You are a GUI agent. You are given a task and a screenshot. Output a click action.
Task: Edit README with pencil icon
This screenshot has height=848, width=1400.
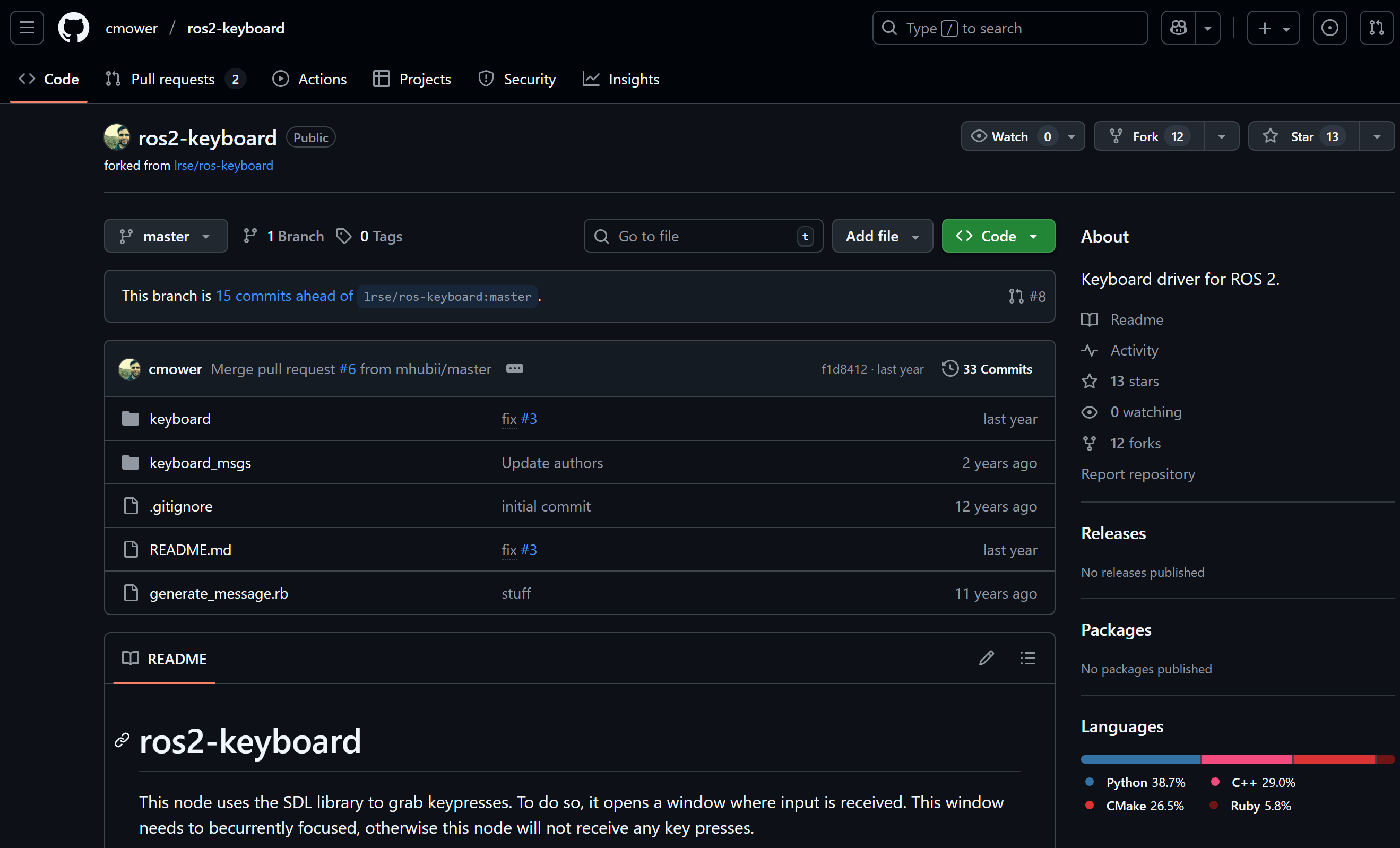(987, 659)
